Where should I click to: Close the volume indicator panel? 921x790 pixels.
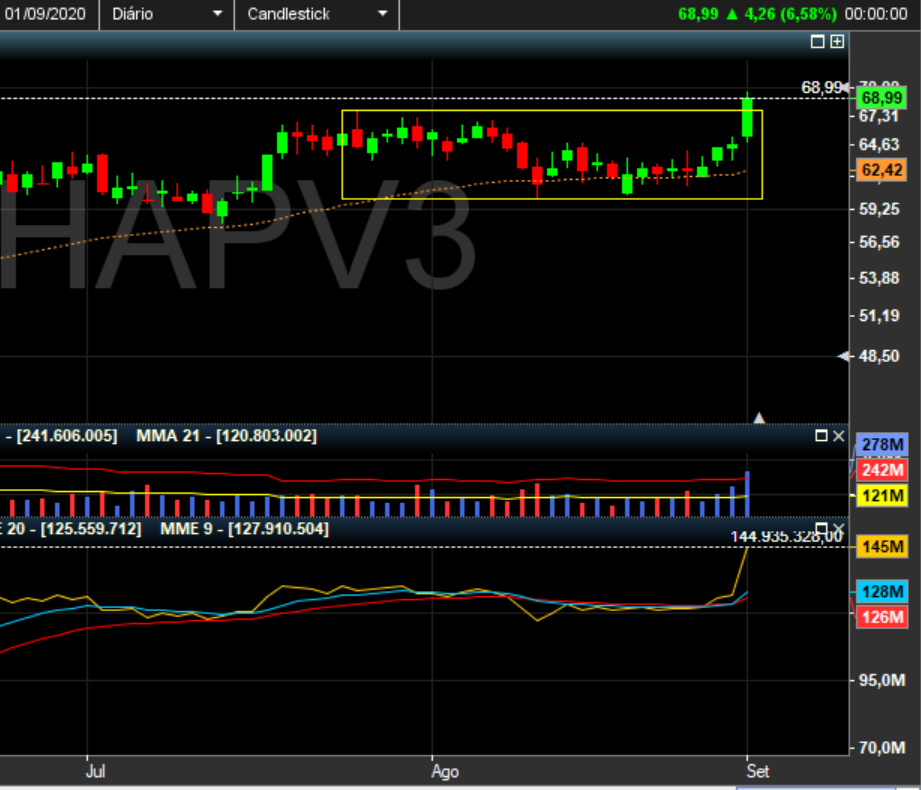(839, 436)
